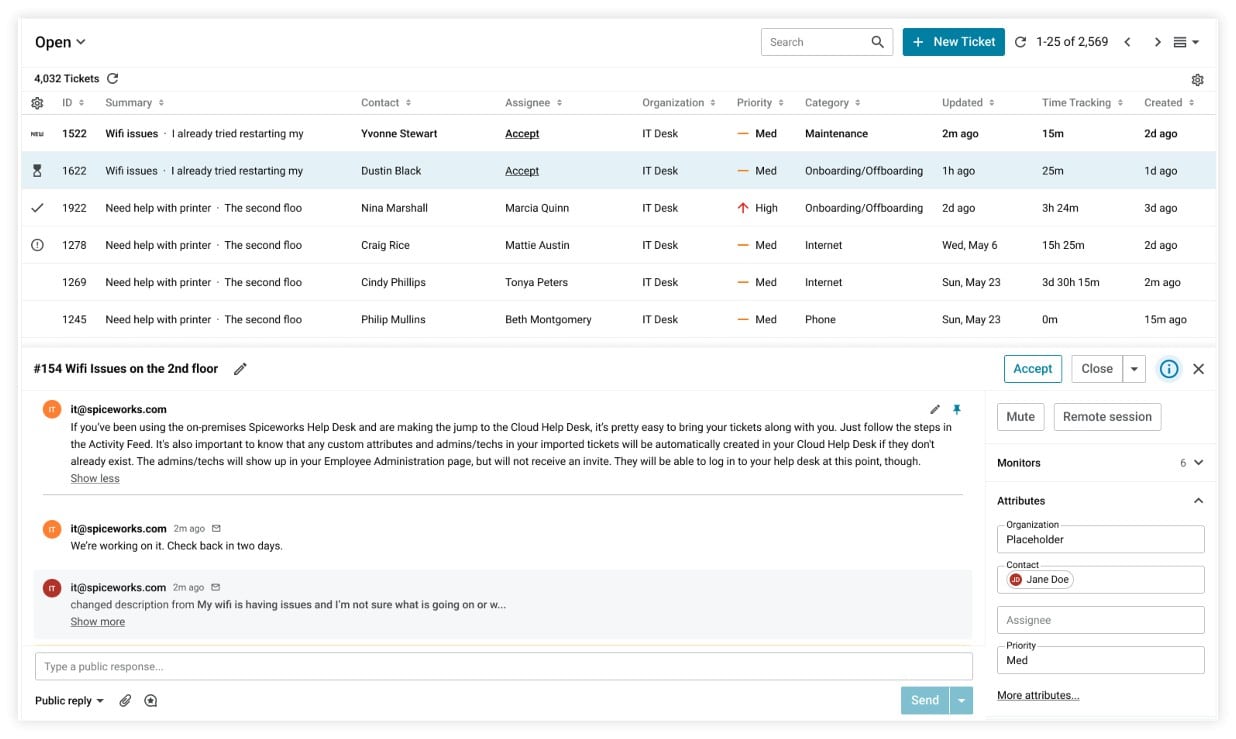Open the Close button dropdown arrow

coord(1134,369)
